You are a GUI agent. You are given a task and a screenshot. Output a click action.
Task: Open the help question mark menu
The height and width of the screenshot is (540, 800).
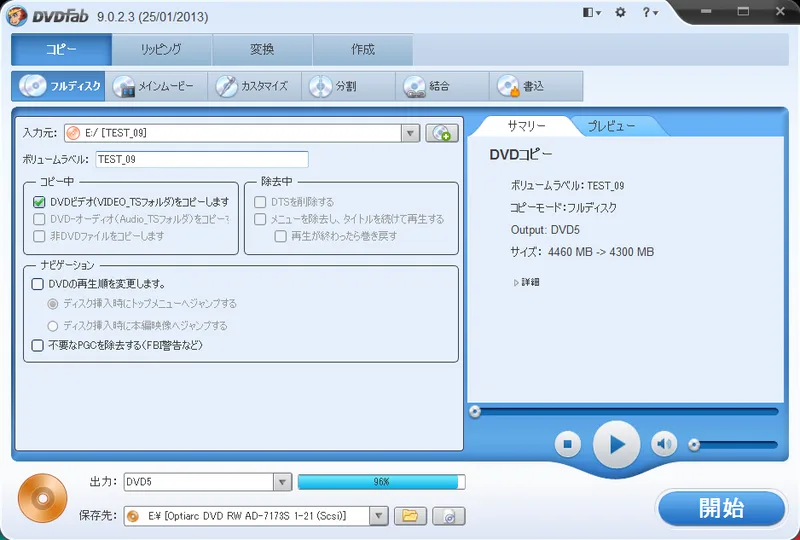(649, 12)
